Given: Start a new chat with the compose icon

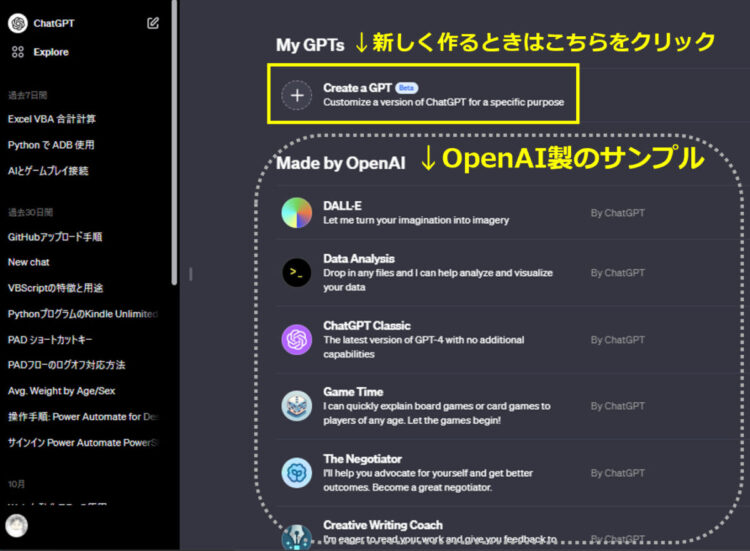Looking at the screenshot, I should coord(153,23).
